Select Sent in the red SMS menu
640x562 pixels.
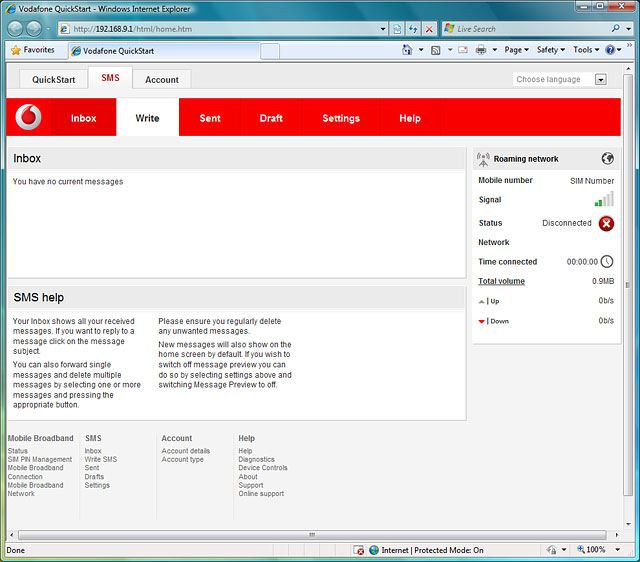[x=210, y=118]
